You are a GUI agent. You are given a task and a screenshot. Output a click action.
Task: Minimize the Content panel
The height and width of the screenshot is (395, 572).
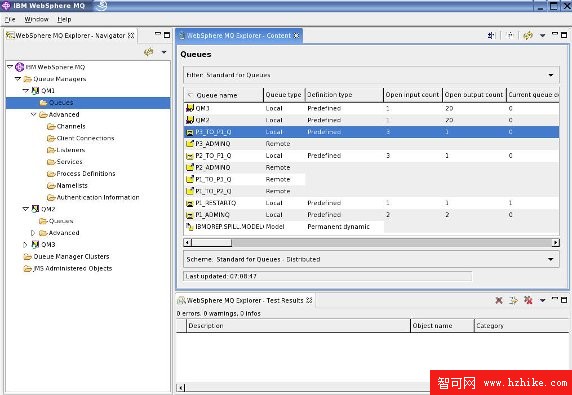pyautogui.click(x=555, y=34)
